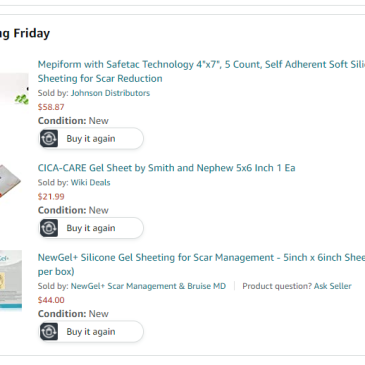The image size is (365, 365).
Task: Click the reorder icon under the $58.87 Mepiform item
Action: (x=49, y=139)
